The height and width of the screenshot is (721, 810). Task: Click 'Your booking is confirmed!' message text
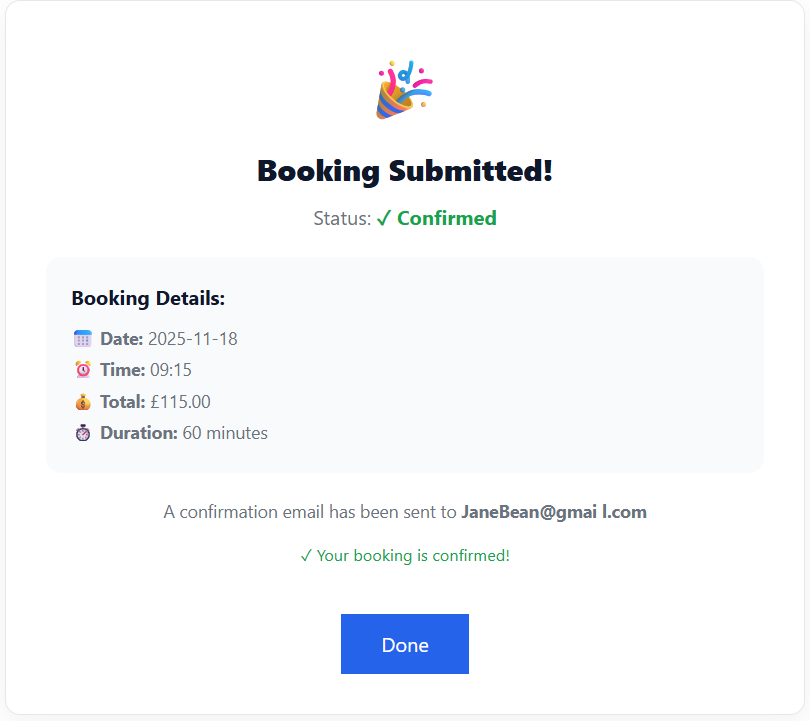413,556
